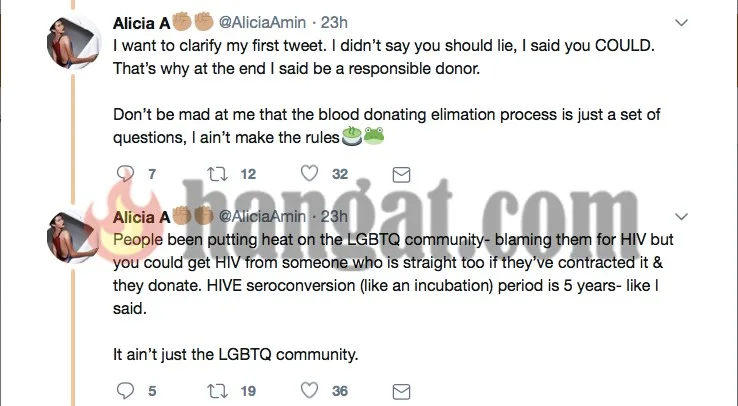Open the 23h timestamp of second tweet

[x=333, y=217]
